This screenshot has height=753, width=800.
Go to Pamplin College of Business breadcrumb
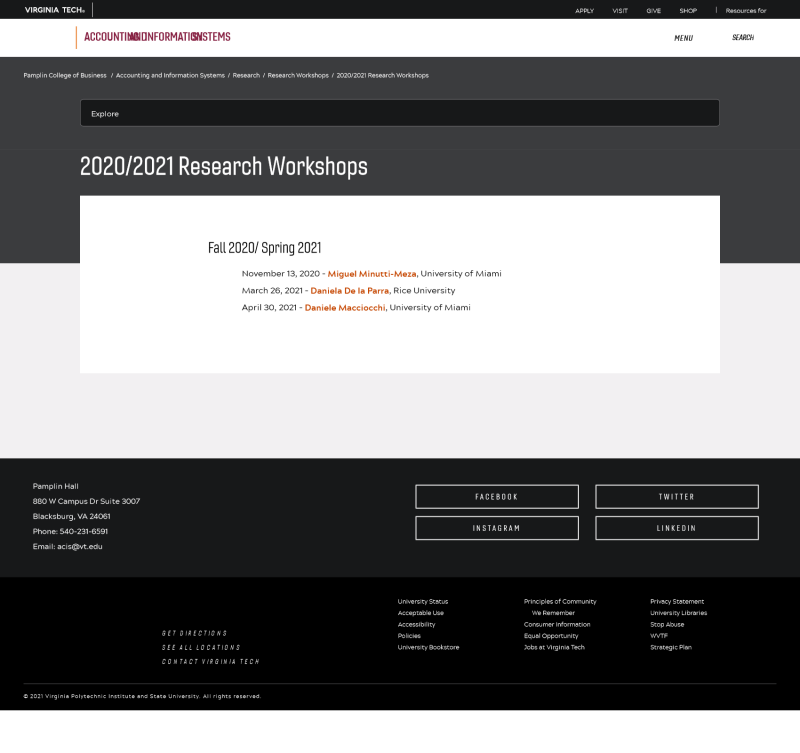[65, 76]
